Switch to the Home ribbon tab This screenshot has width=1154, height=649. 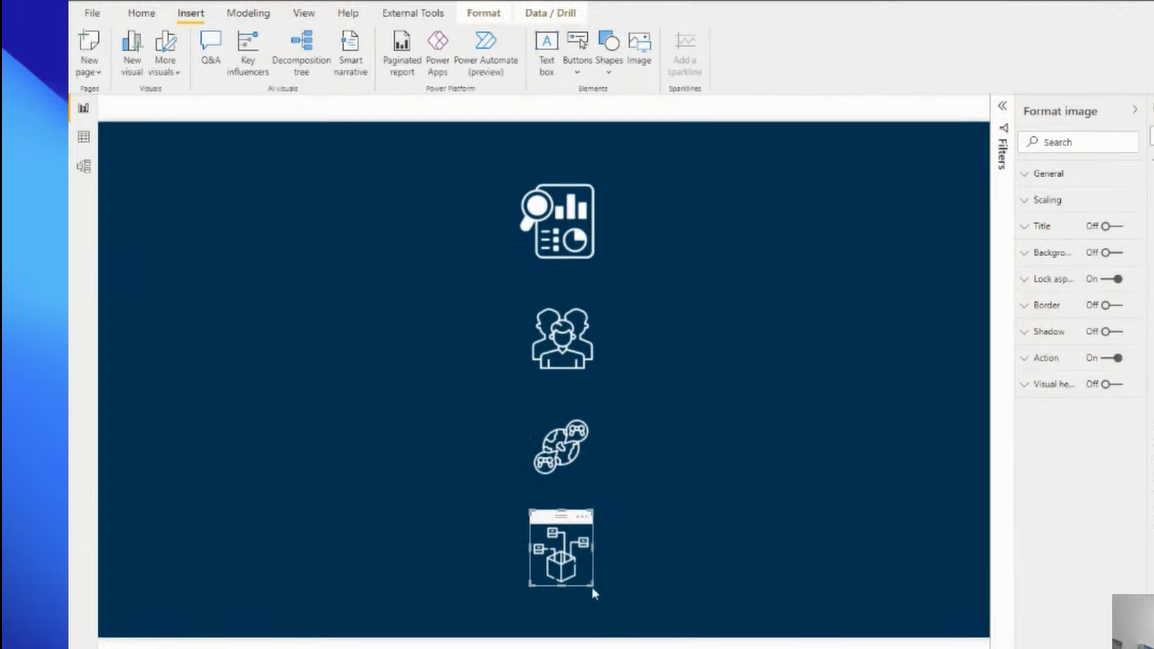(141, 13)
